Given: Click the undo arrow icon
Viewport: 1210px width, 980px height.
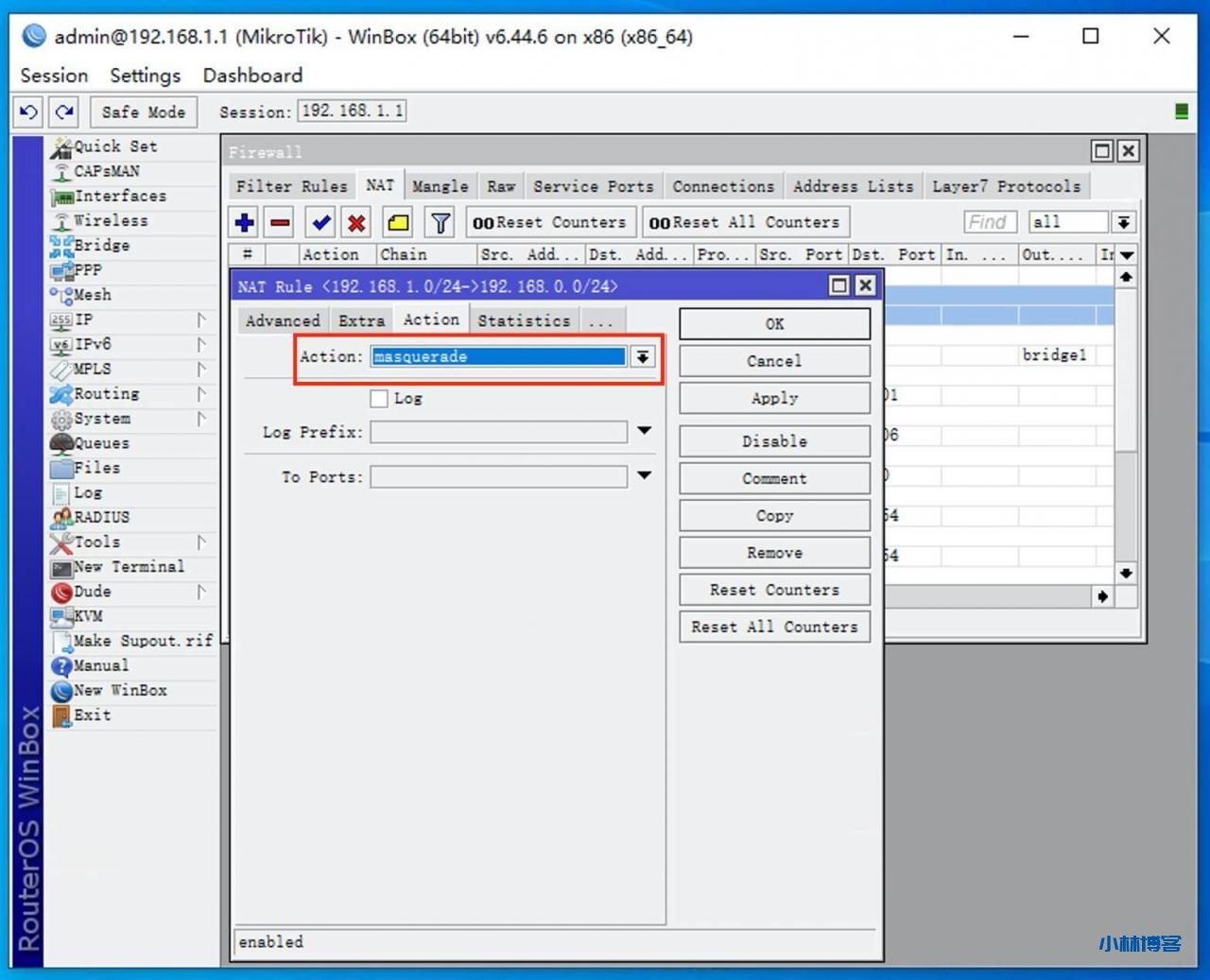Looking at the screenshot, I should [28, 112].
